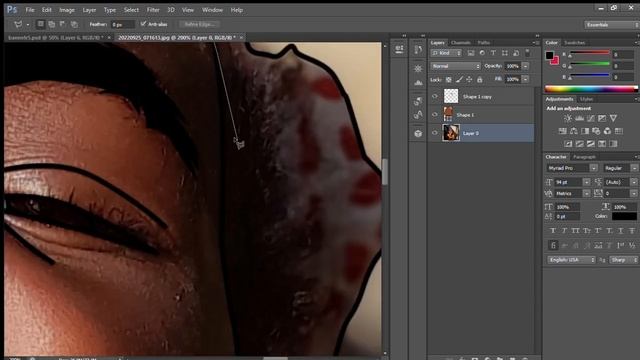Hide the Layer 0 layer
640x360 pixels.
point(435,133)
